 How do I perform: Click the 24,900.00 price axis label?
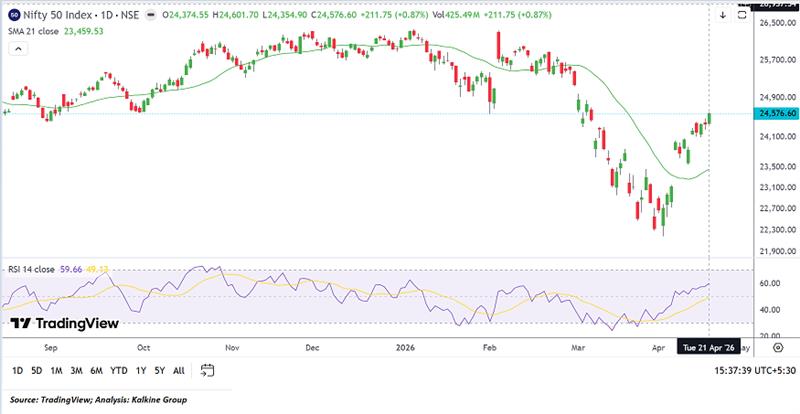coord(777,98)
